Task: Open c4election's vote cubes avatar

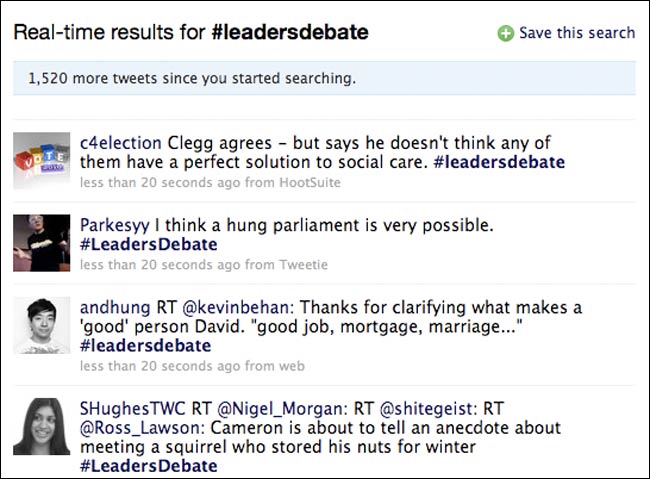Action: coord(41,160)
